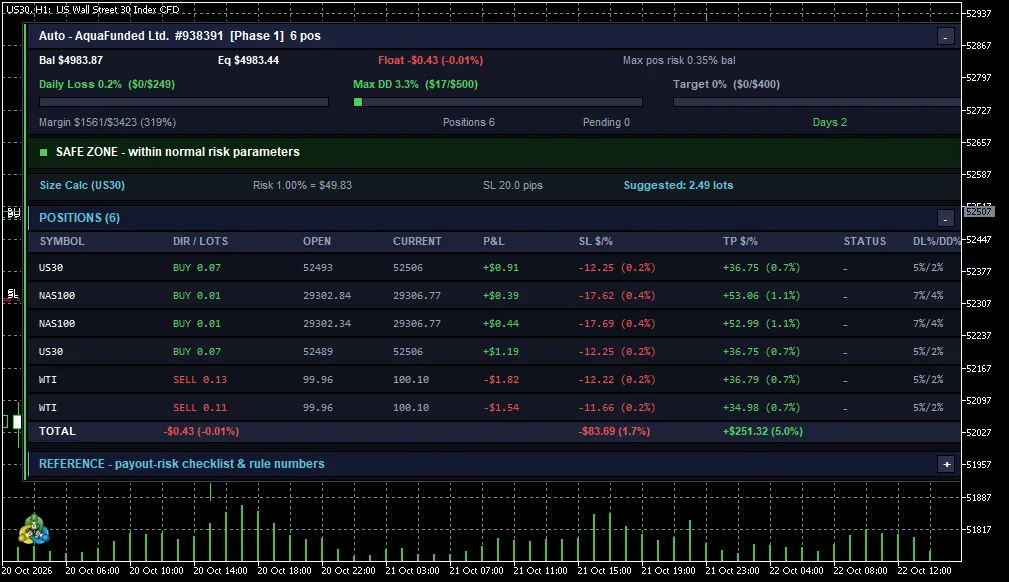Viewport: 1009px width, 582px height.
Task: Click the 52507 current price label
Action: pyautogui.click(x=979, y=211)
